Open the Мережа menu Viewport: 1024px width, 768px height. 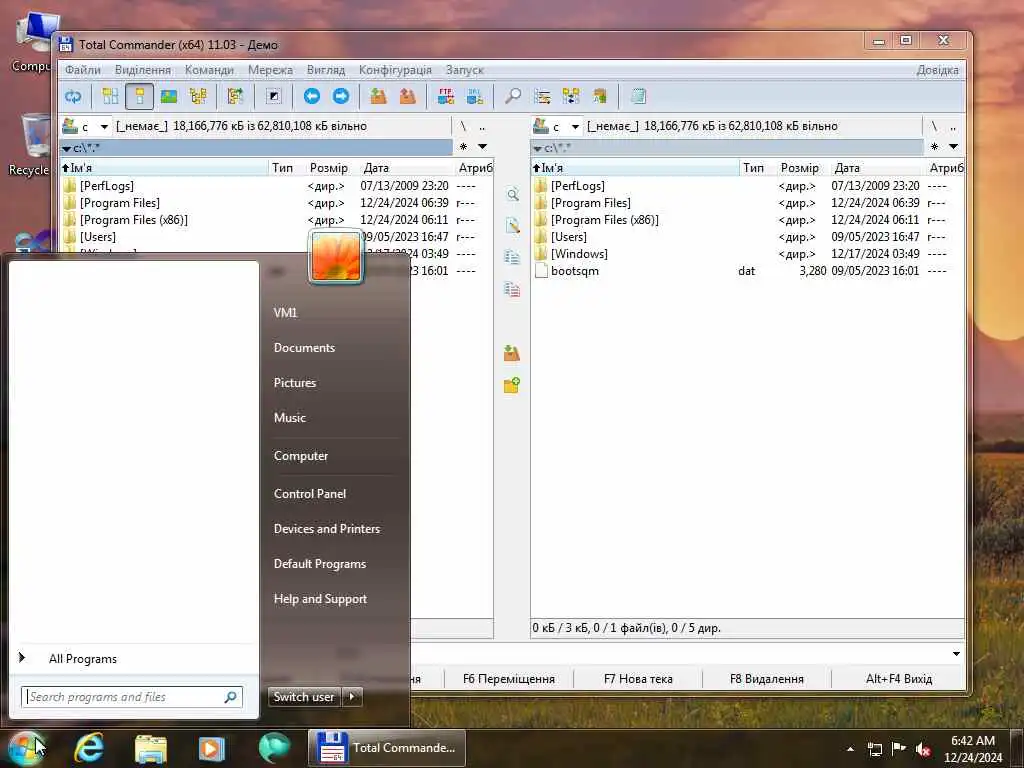click(270, 70)
